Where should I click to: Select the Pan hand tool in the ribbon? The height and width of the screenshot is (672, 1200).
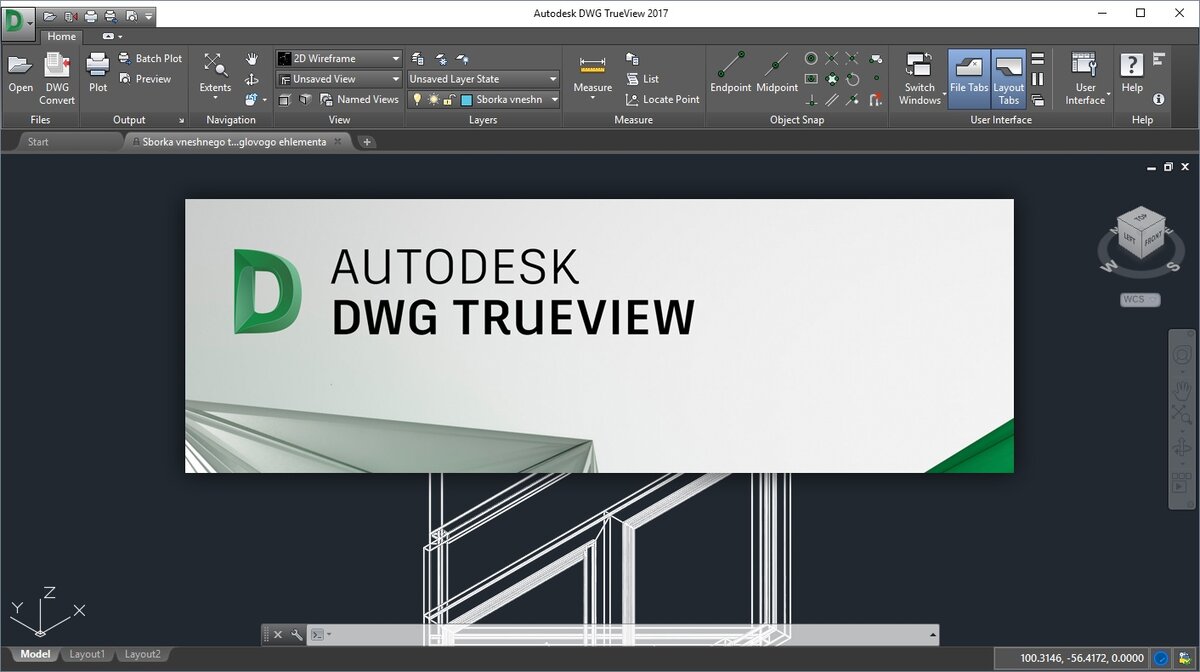(252, 59)
